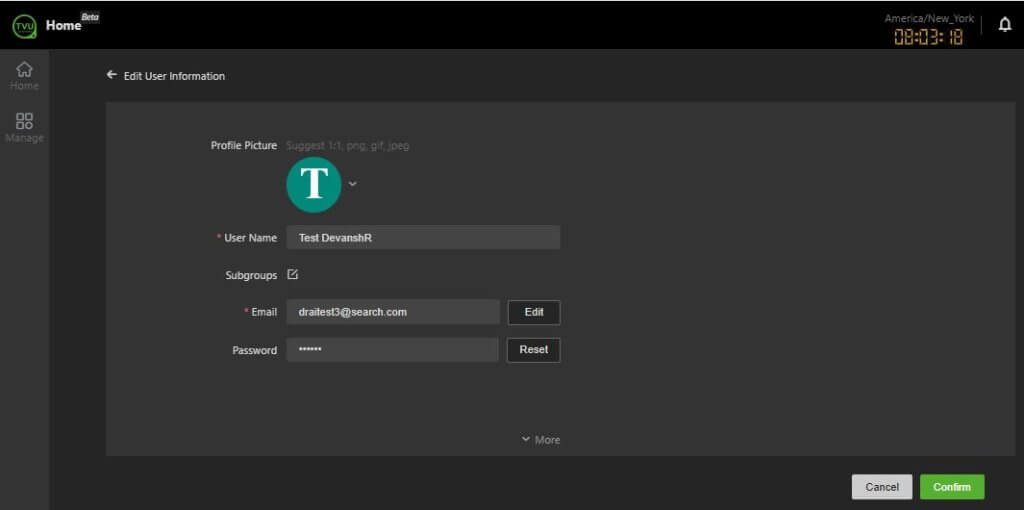Select the Password field
This screenshot has height=510, width=1024.
pos(392,350)
